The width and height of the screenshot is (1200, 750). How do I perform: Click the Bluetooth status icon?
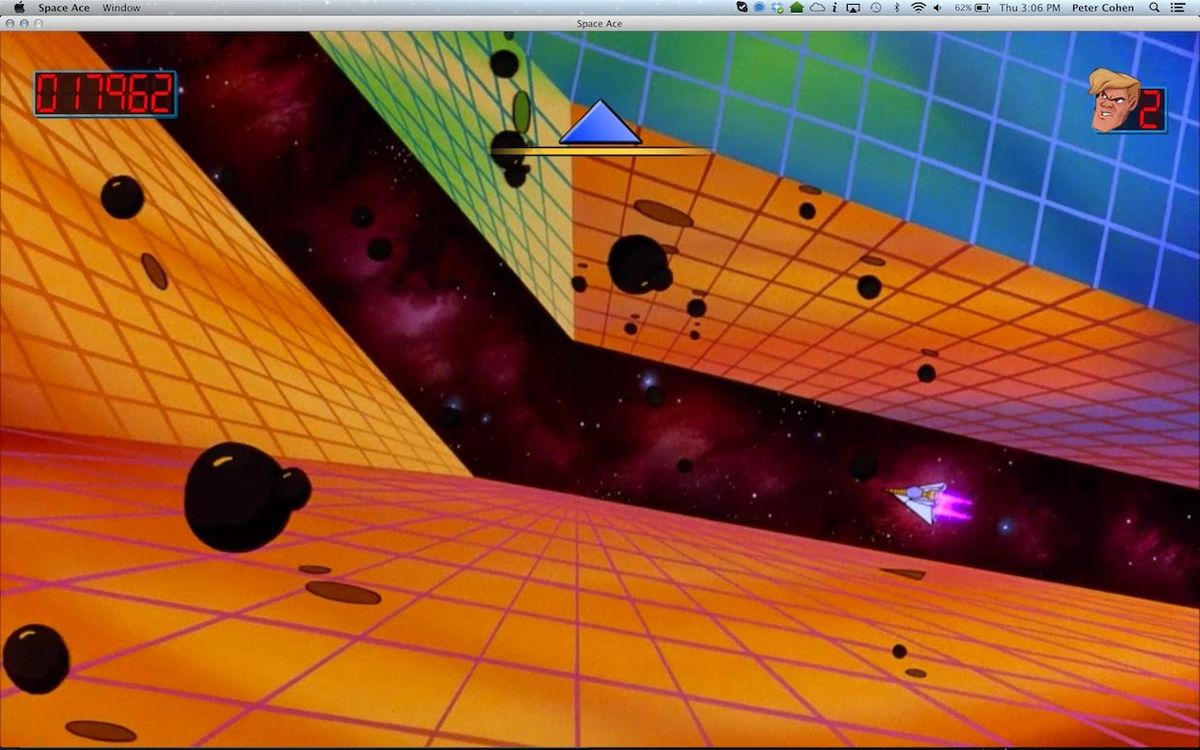pyautogui.click(x=896, y=7)
